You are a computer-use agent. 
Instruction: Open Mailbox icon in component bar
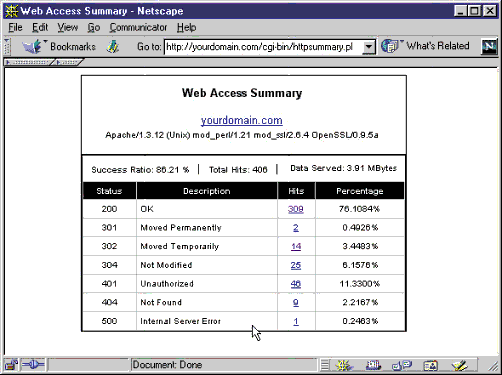click(373, 365)
